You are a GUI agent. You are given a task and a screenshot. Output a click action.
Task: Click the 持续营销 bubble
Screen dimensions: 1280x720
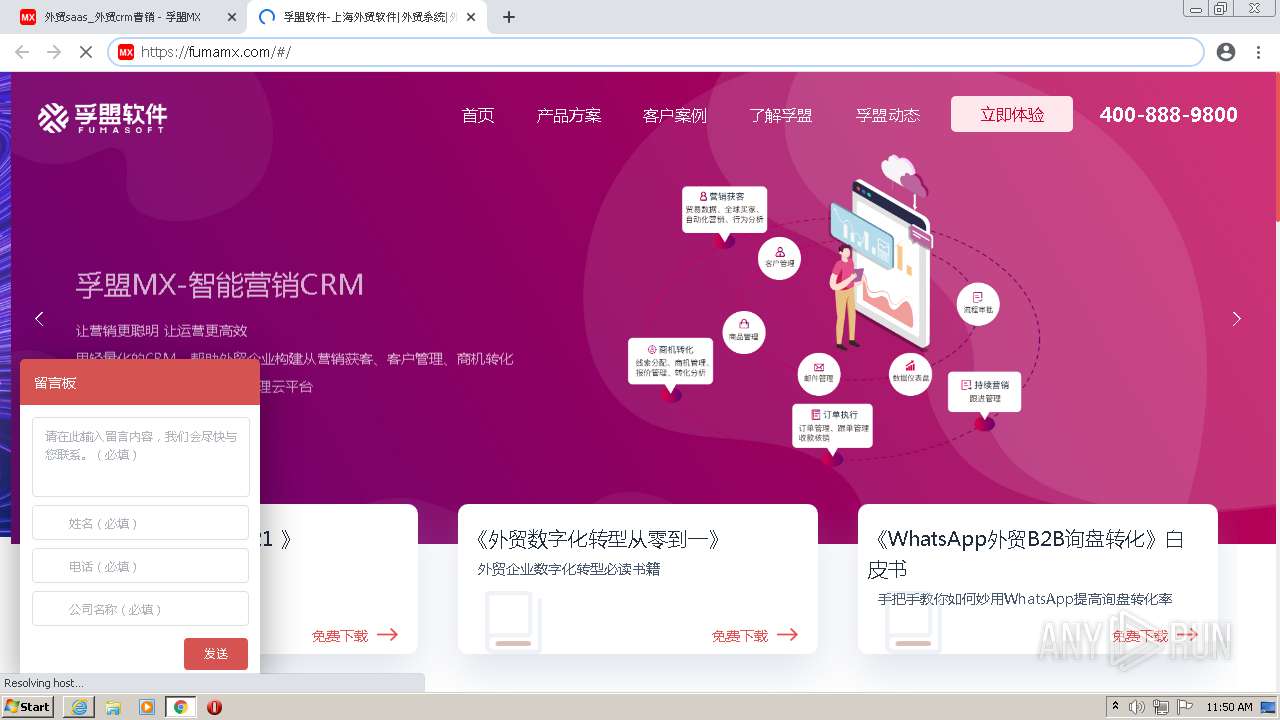984,391
